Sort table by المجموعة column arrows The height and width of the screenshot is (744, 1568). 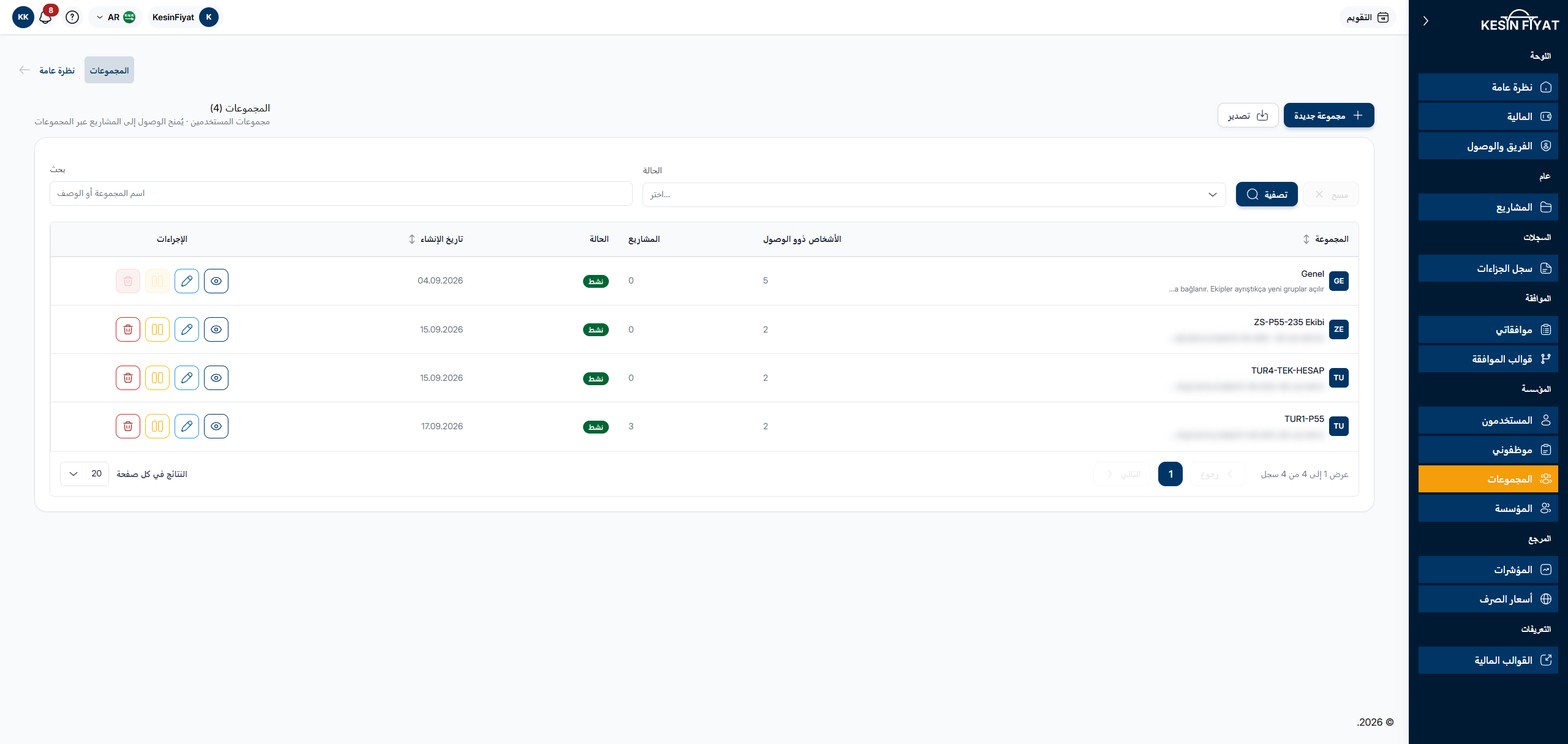(1306, 240)
